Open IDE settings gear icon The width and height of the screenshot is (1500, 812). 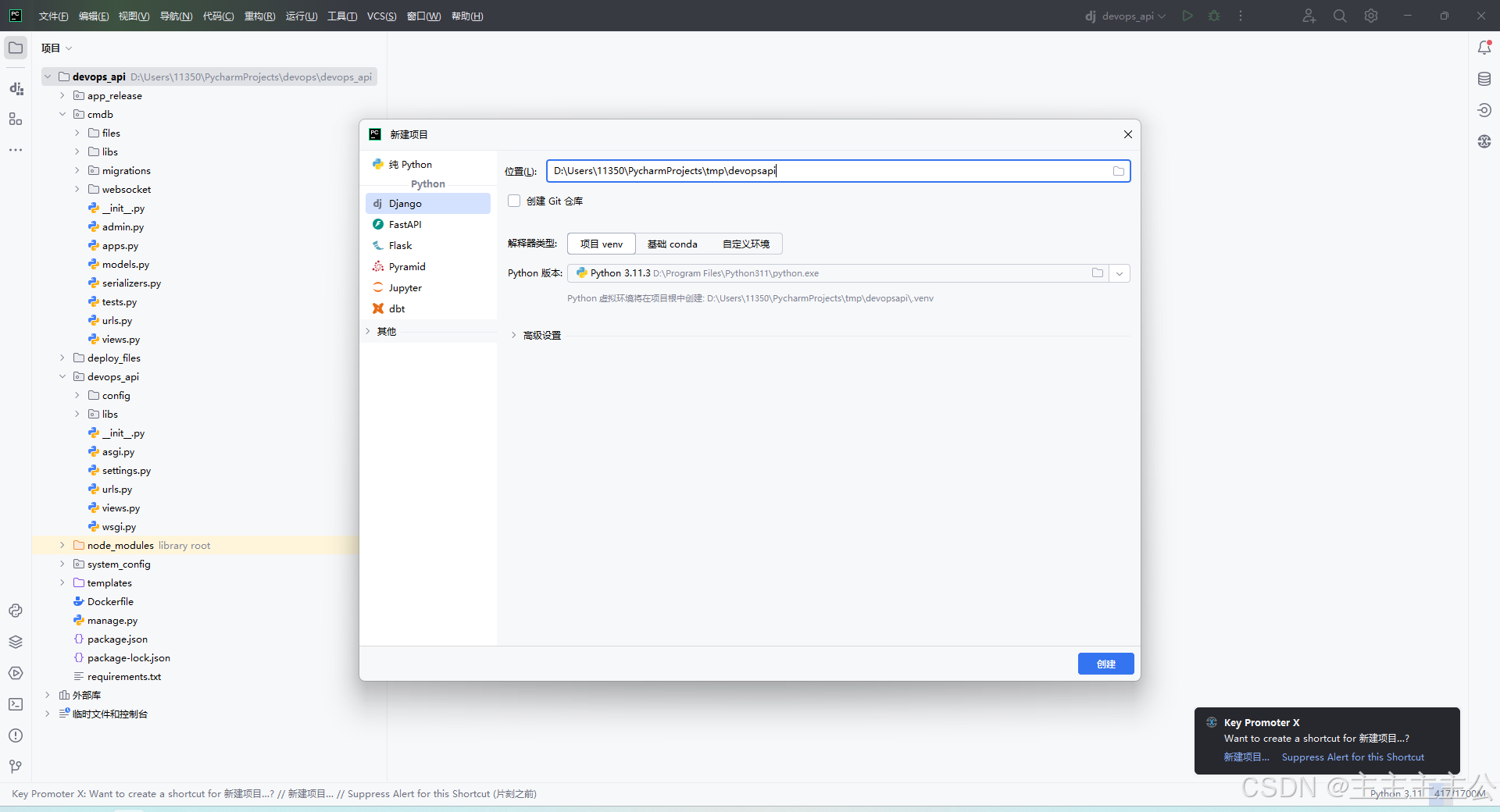point(1371,16)
